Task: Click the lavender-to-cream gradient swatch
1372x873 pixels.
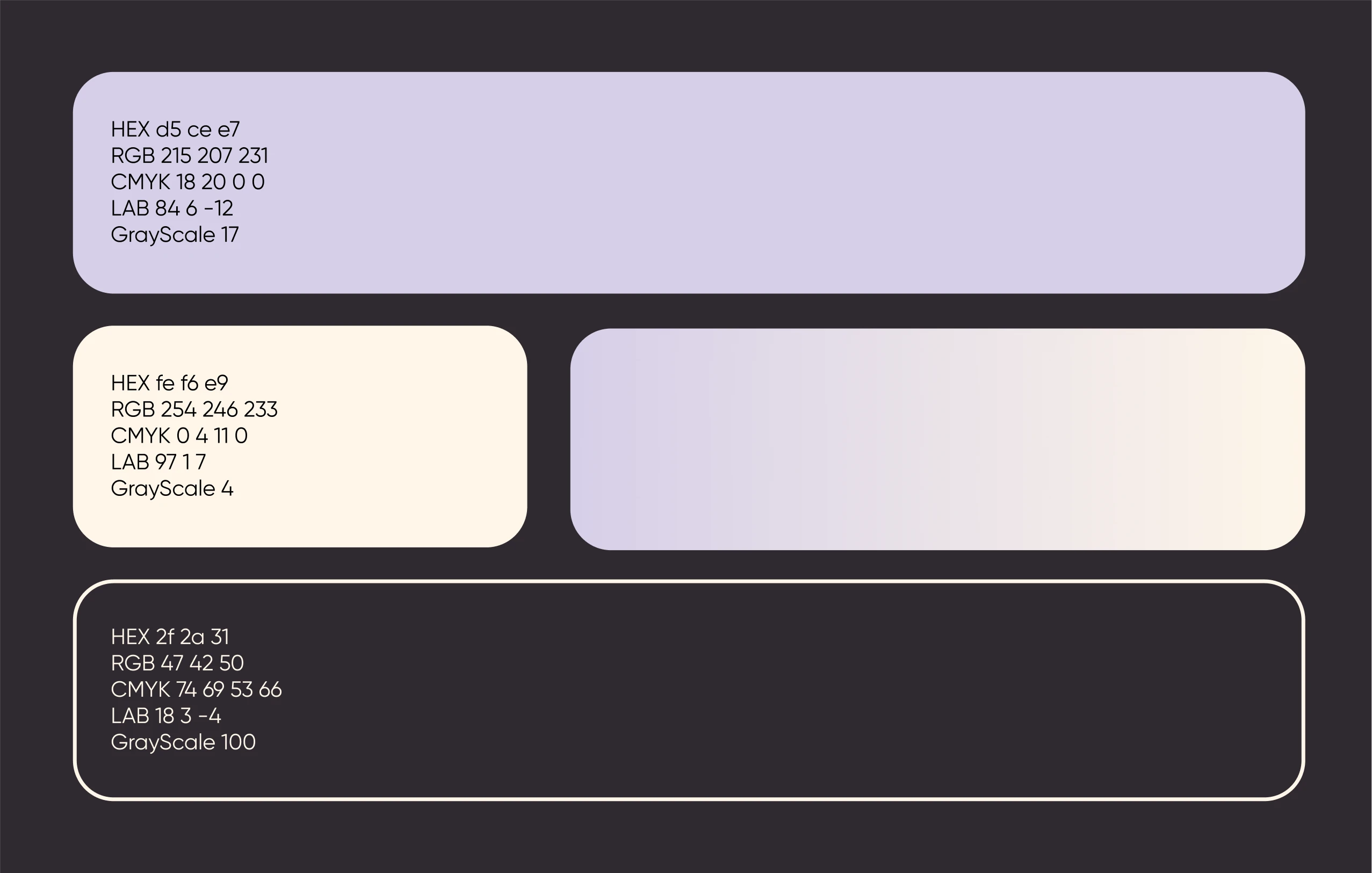Action: 937,439
